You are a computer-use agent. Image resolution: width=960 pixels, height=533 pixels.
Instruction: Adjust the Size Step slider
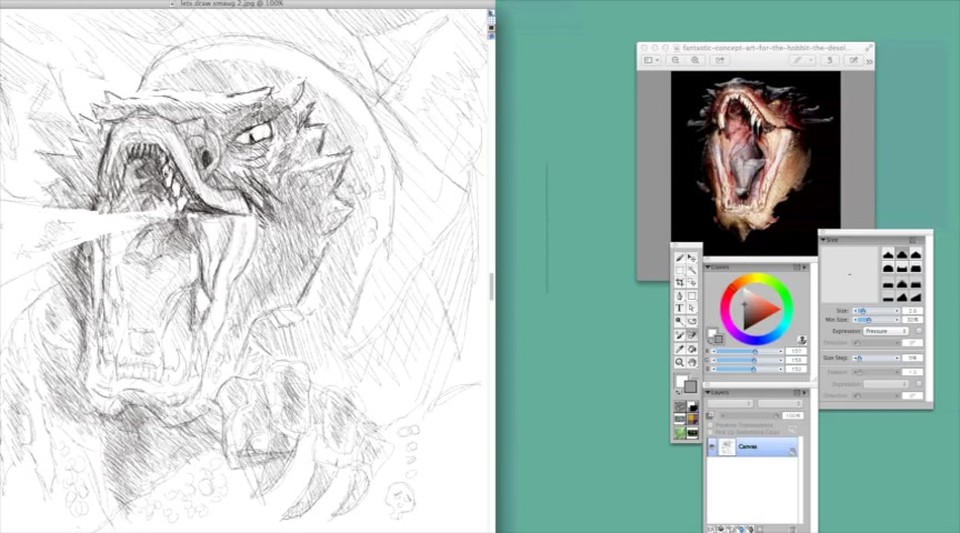pyautogui.click(x=876, y=357)
